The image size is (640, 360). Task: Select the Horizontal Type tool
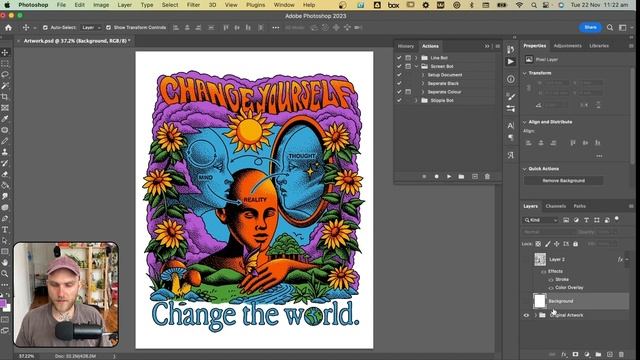click(x=5, y=229)
